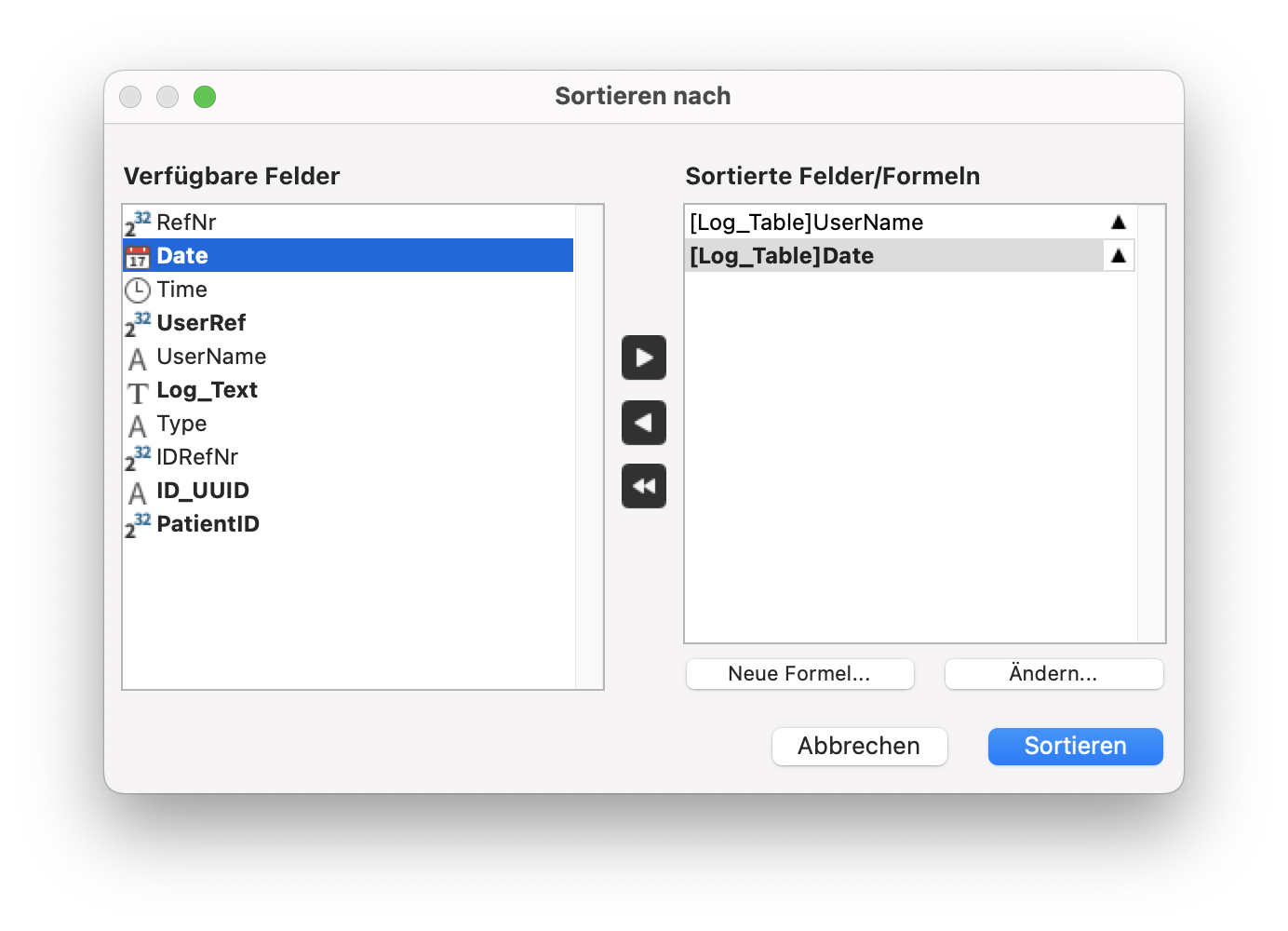
Task: Click the Ändern... button
Action: [x=1053, y=674]
